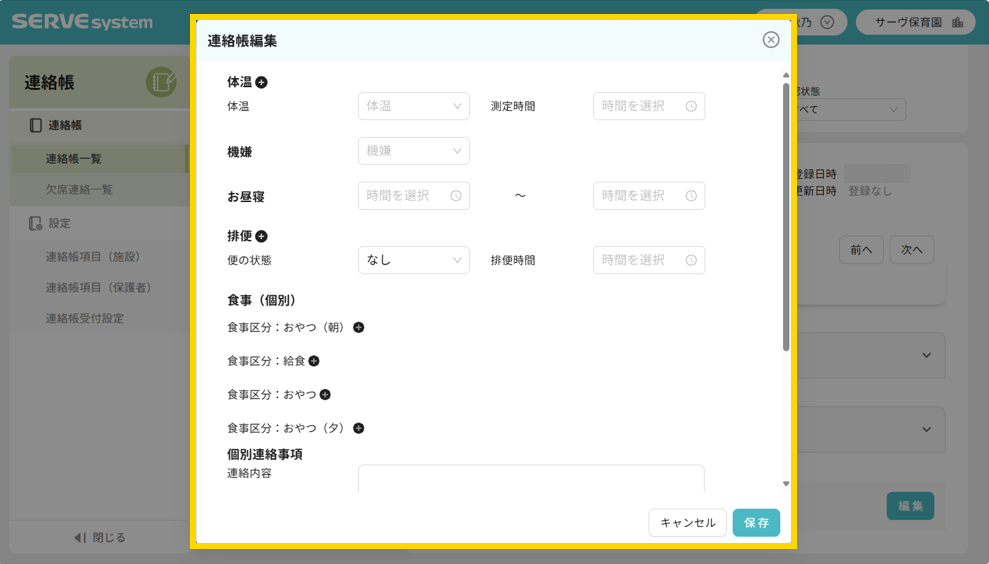Close the 連絡帳編集 dialog with X icon

tap(770, 40)
